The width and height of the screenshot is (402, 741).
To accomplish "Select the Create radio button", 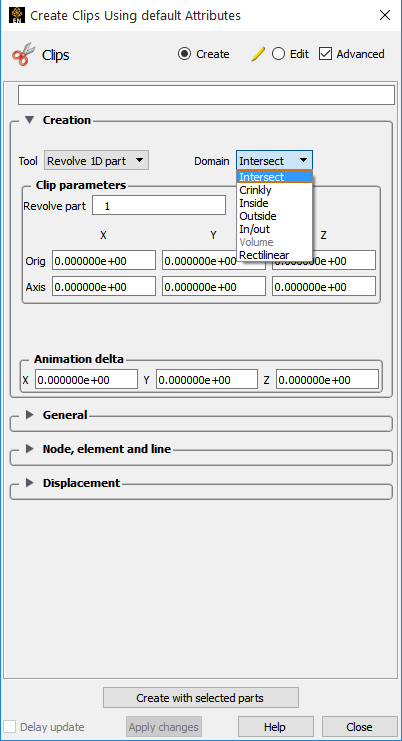I will [x=184, y=54].
